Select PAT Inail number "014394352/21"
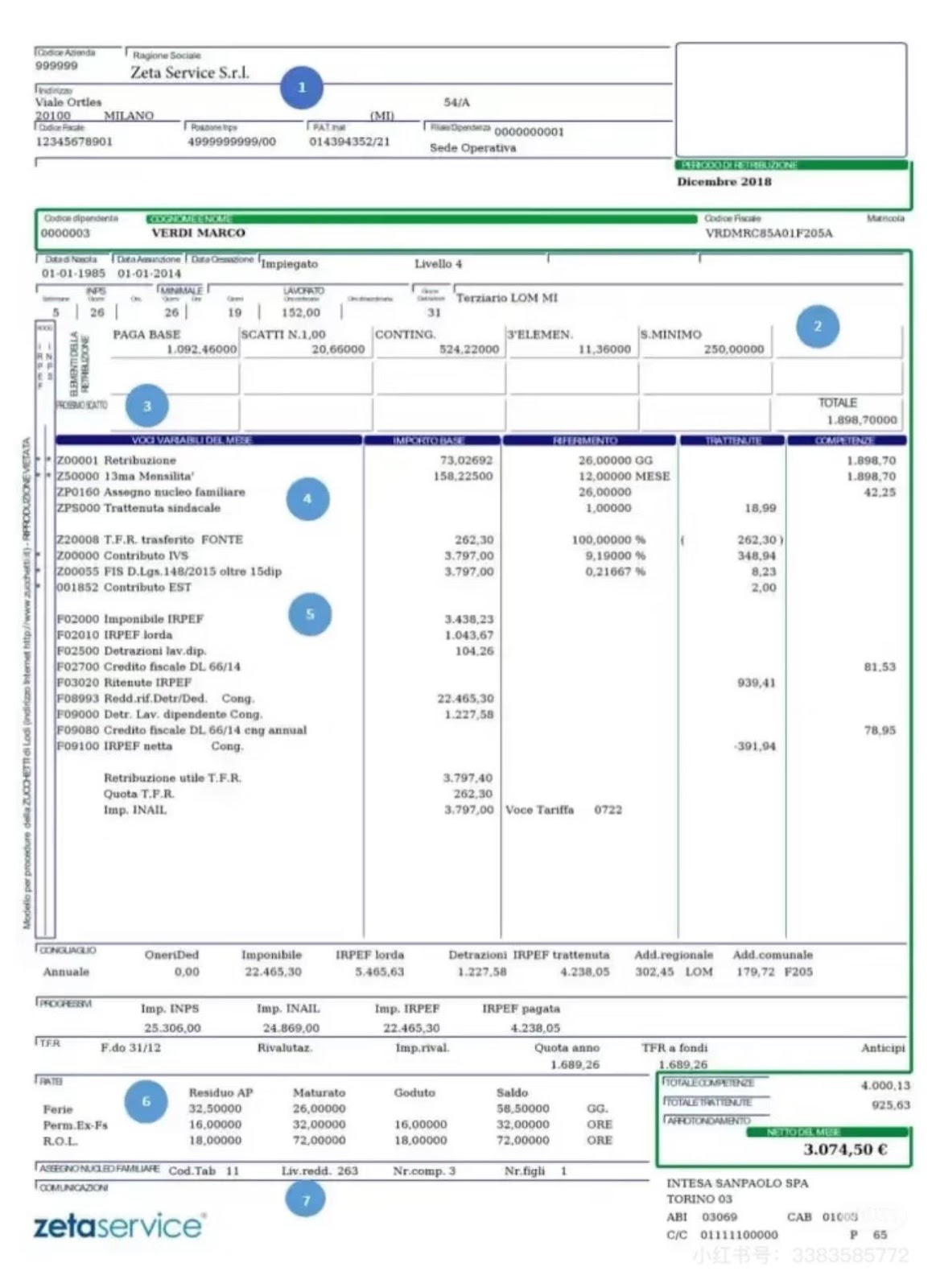The height and width of the screenshot is (1288, 936). click(349, 142)
